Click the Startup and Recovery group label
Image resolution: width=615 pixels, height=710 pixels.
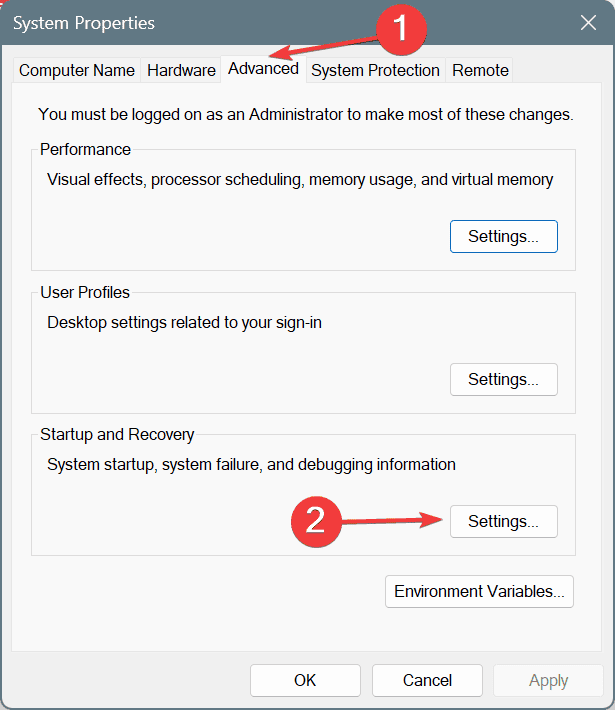click(117, 435)
